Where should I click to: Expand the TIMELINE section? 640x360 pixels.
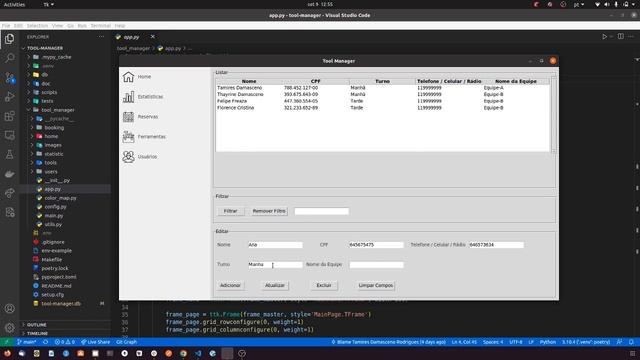[37, 333]
